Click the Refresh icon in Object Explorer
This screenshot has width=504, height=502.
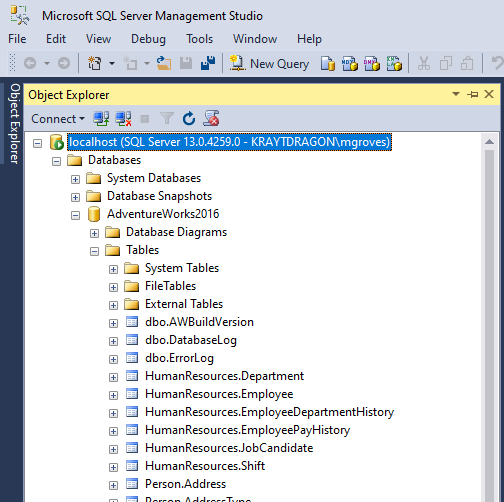pyautogui.click(x=189, y=119)
